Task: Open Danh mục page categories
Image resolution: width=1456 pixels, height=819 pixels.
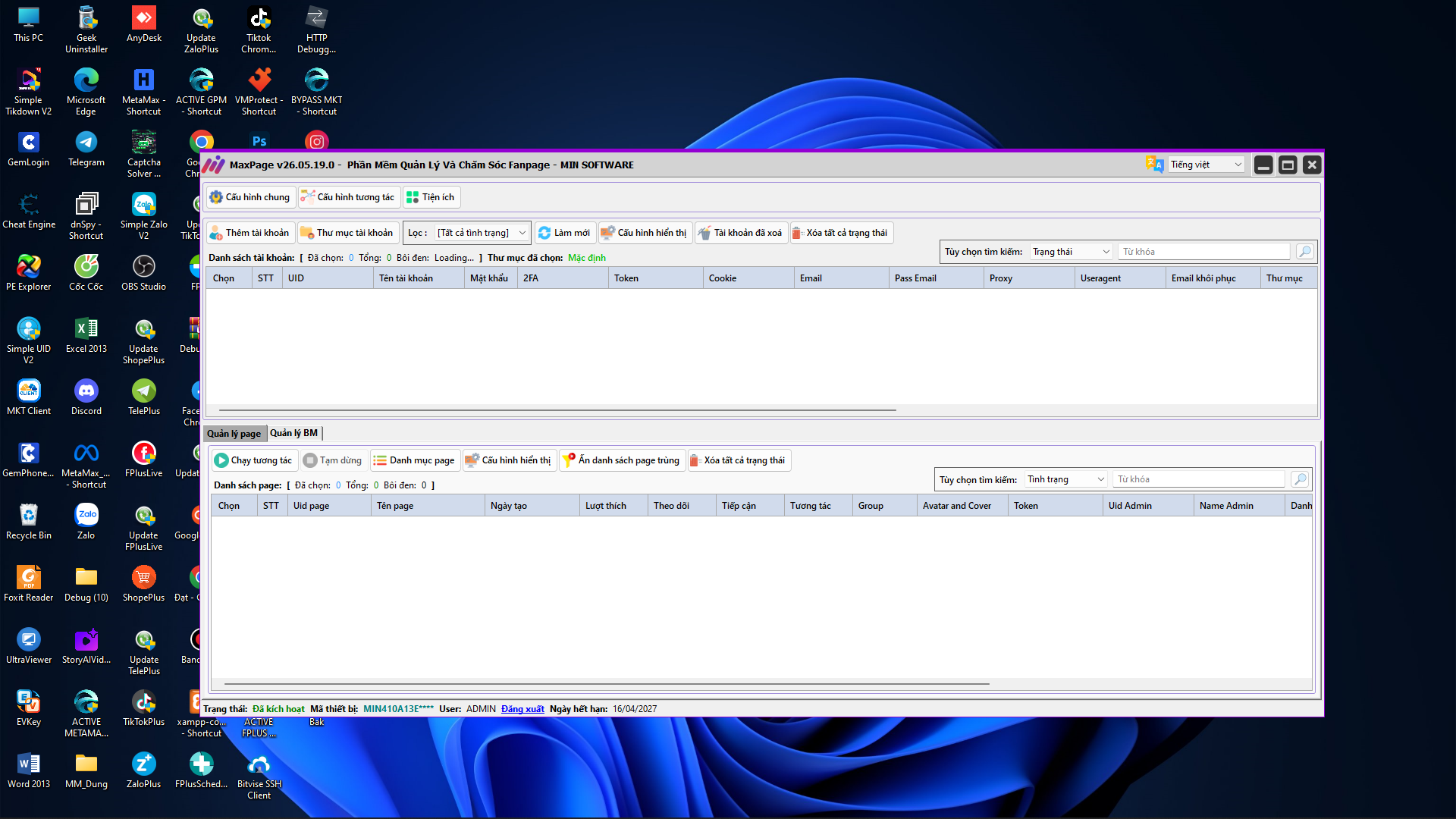Action: 414,460
